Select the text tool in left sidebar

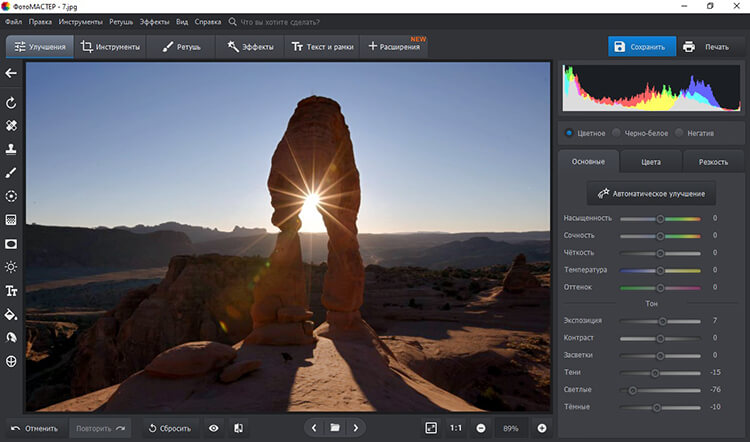[11, 291]
